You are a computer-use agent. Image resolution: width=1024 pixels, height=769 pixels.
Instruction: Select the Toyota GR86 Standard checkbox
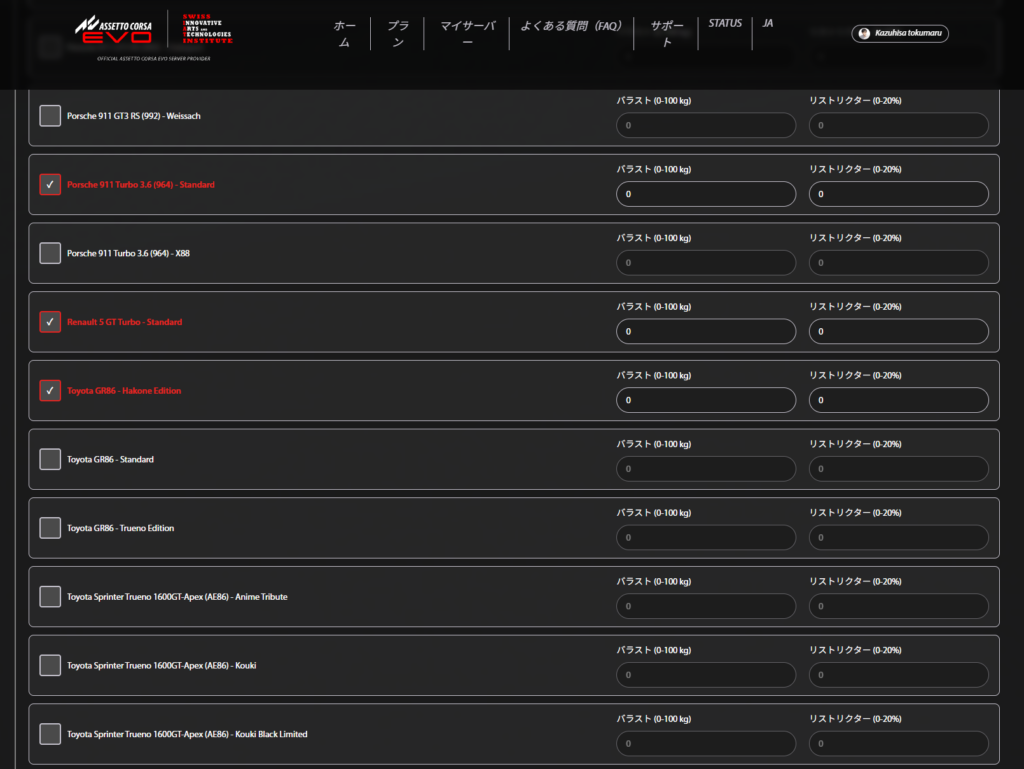tap(50, 459)
